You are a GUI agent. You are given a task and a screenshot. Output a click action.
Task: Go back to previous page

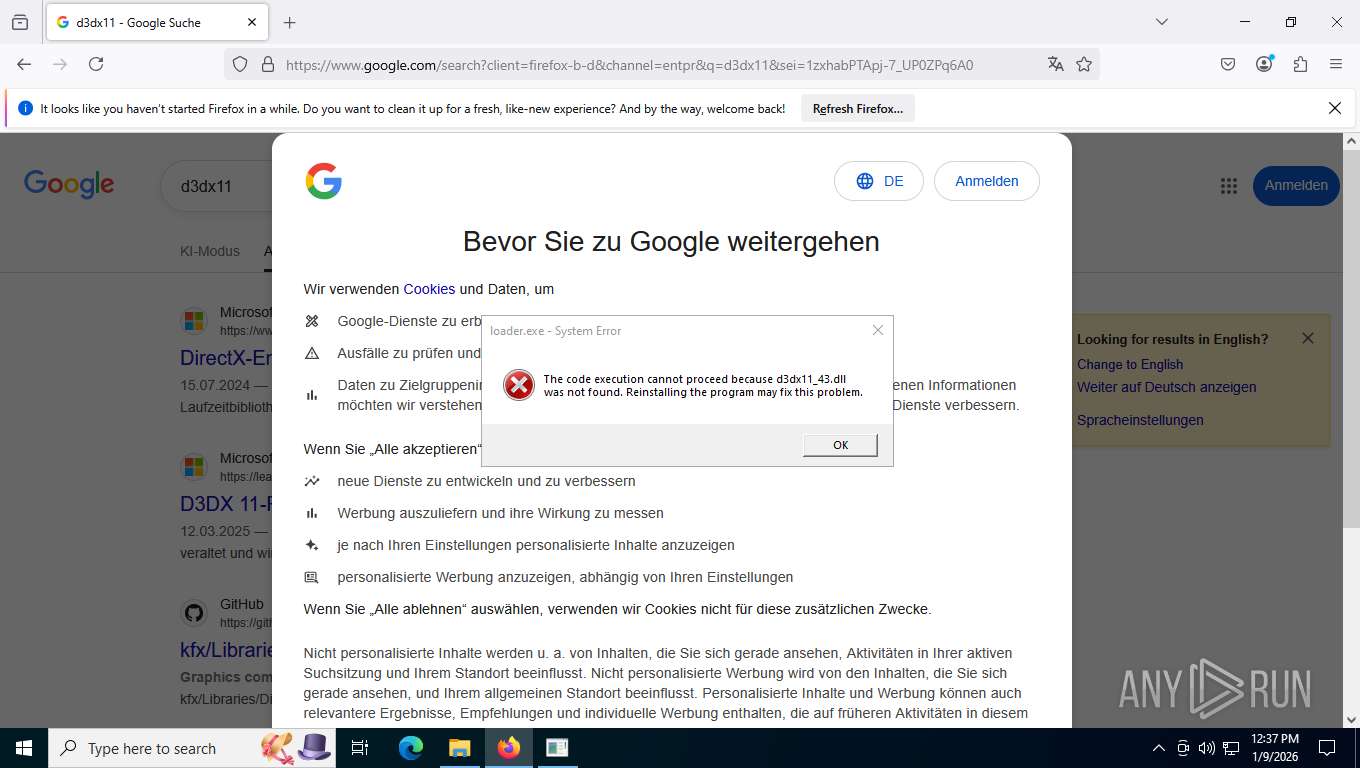tap(24, 64)
